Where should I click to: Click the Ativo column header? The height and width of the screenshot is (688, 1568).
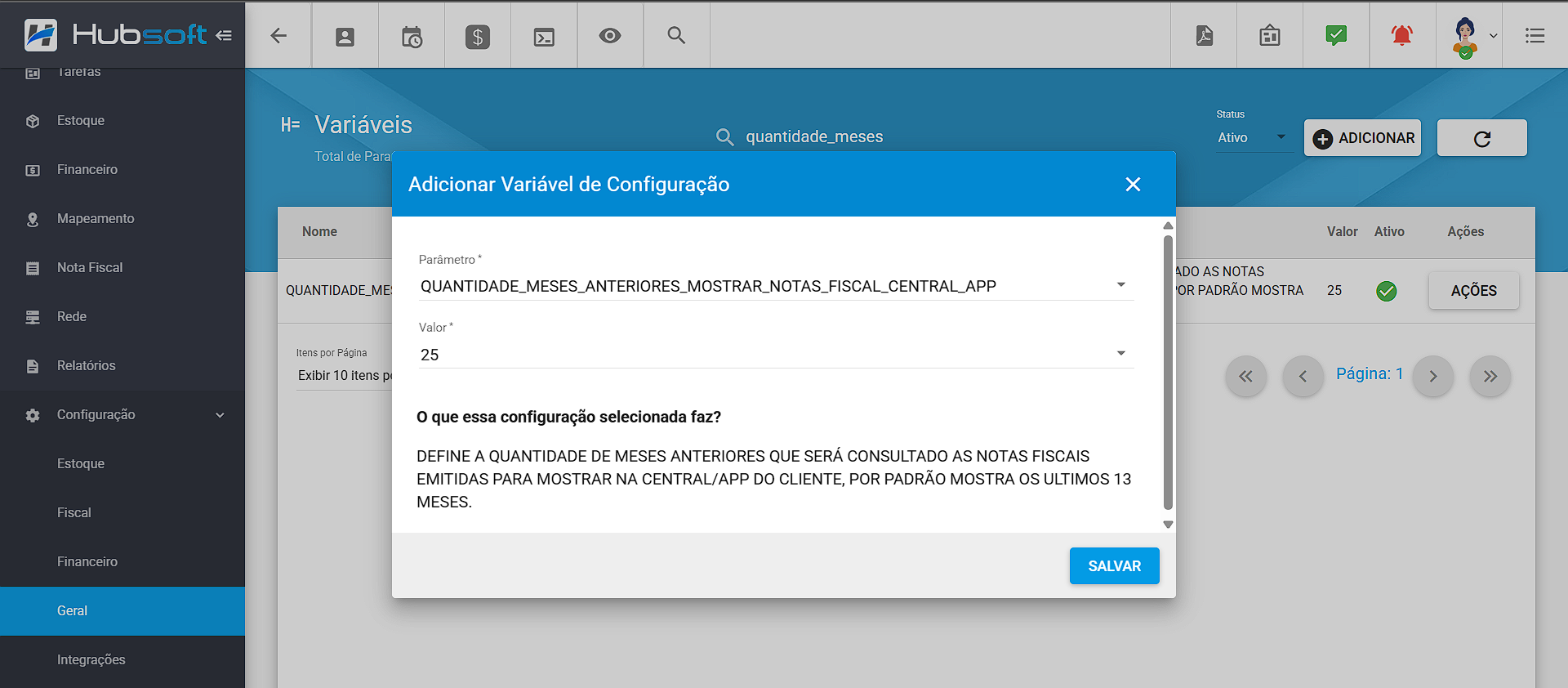tap(1389, 232)
